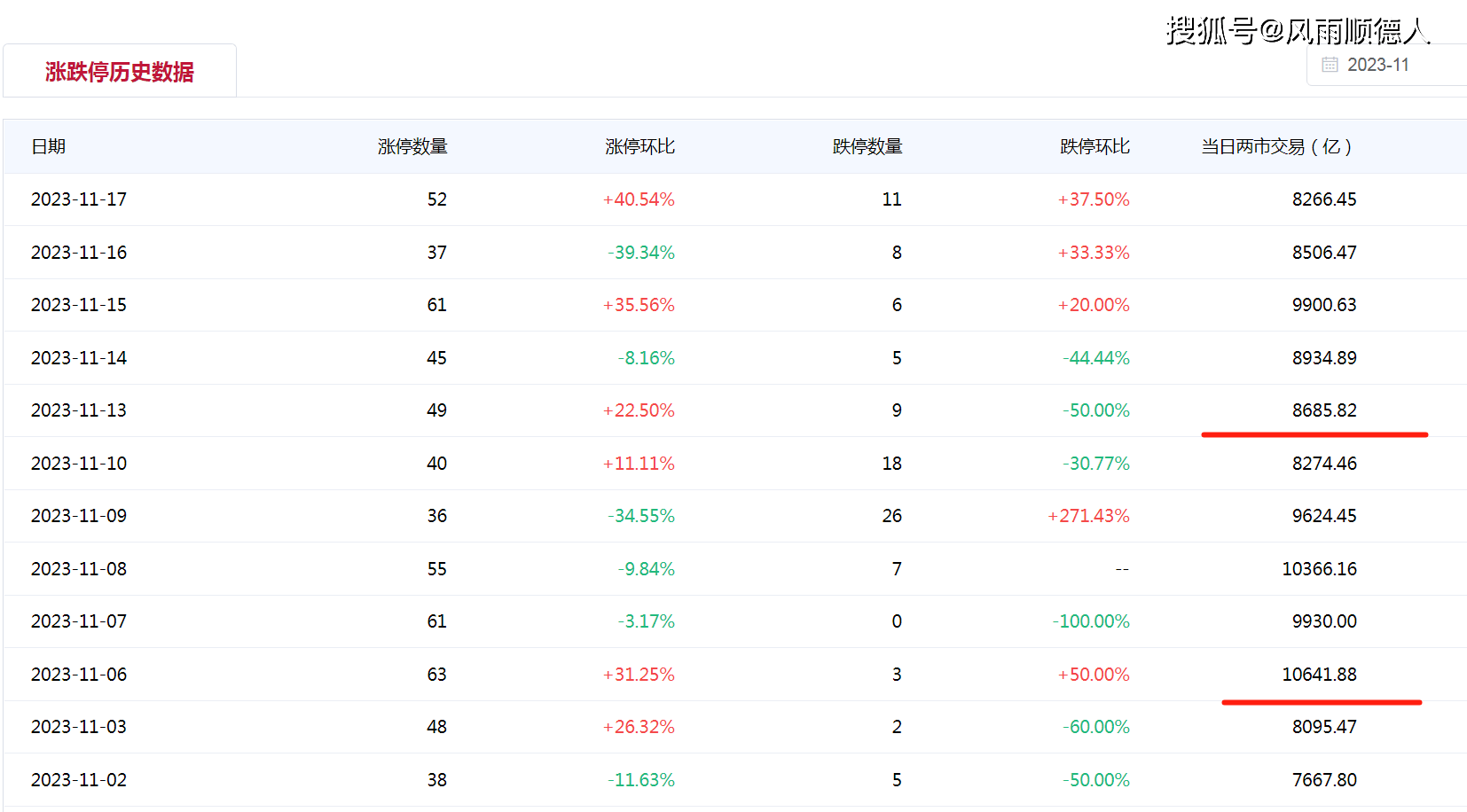The height and width of the screenshot is (812, 1467).
Task: Click the calendar icon in date picker
Action: coord(1330,65)
